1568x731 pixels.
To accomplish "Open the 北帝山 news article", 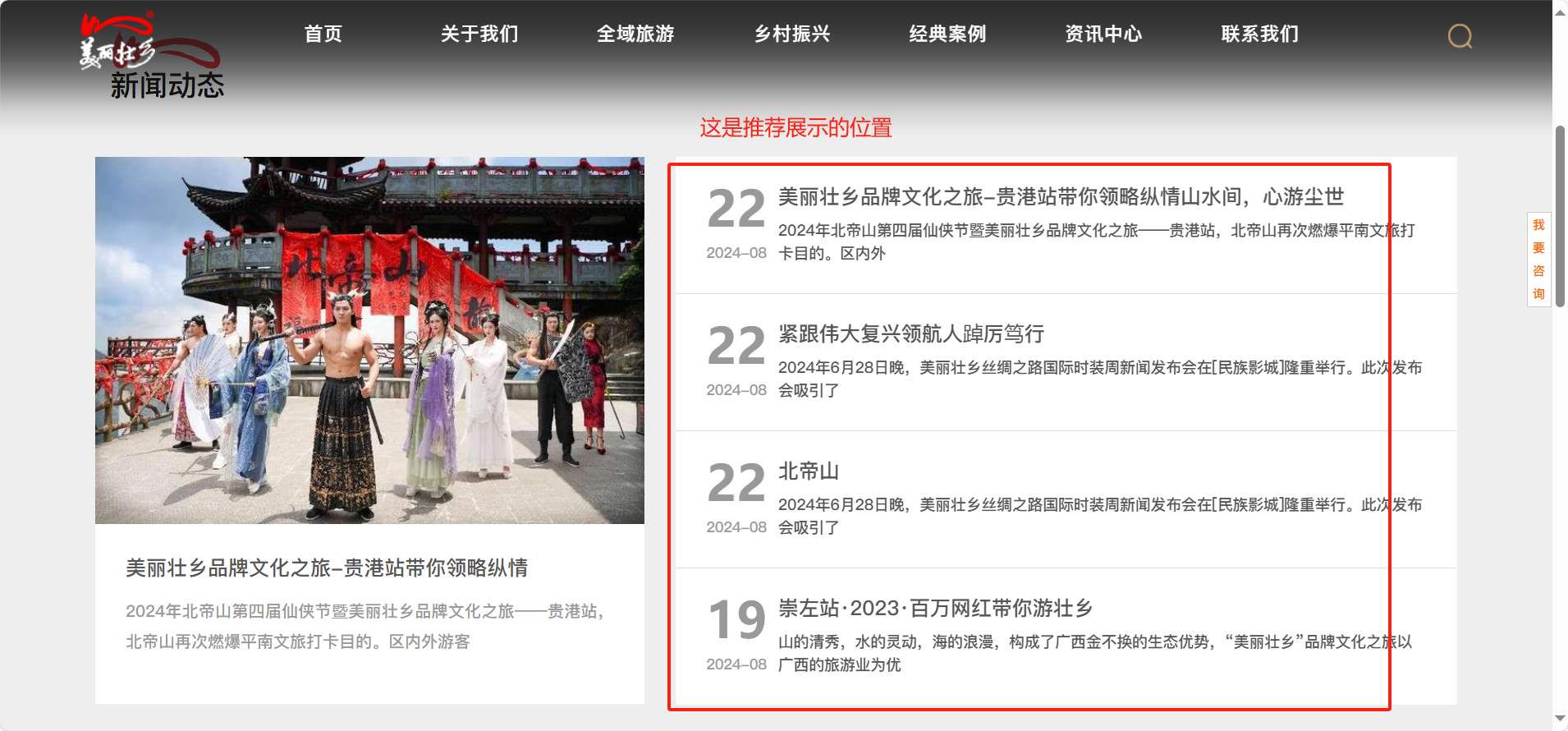I will click(x=809, y=471).
